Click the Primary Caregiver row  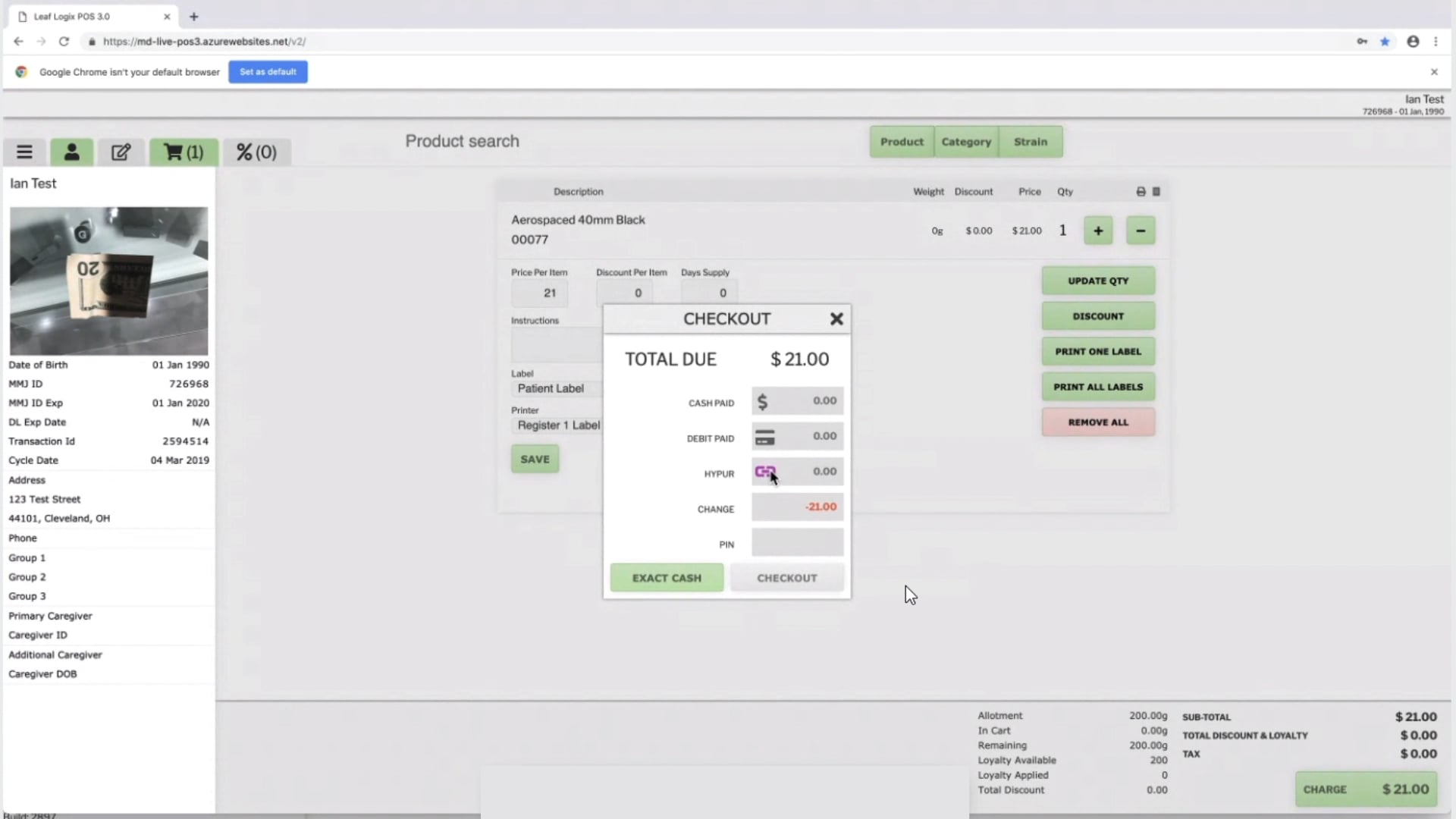pos(108,617)
